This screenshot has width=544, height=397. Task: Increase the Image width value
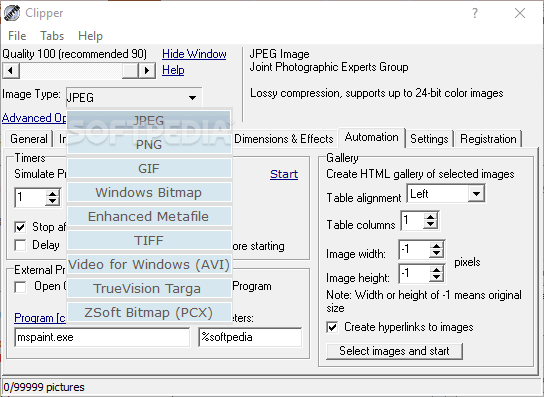pos(436,246)
